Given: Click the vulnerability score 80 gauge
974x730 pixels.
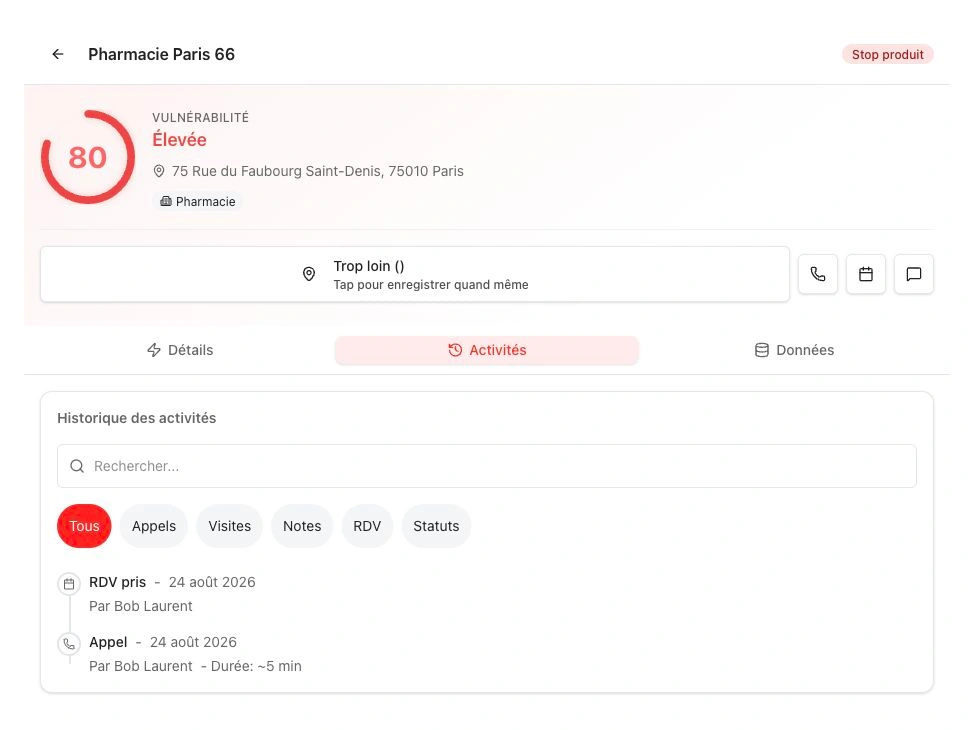Looking at the screenshot, I should 88,157.
